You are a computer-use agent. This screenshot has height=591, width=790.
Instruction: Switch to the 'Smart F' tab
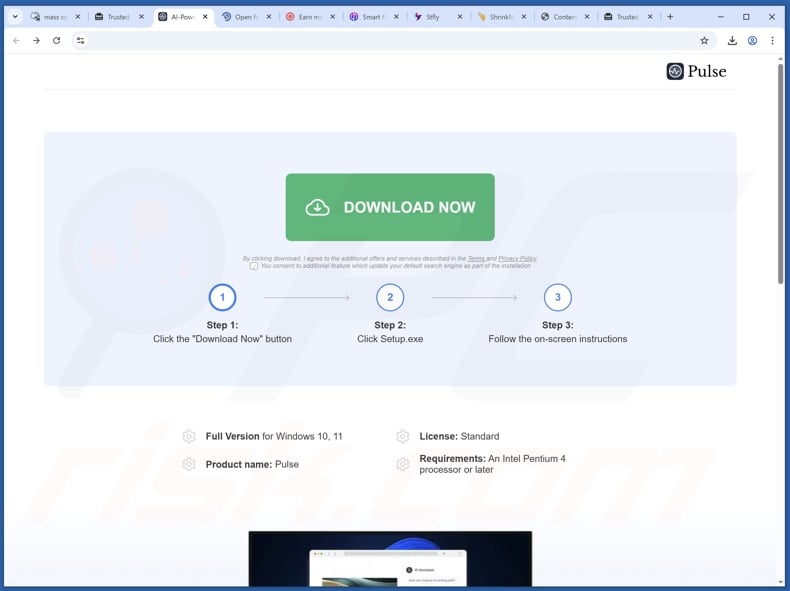(x=373, y=17)
